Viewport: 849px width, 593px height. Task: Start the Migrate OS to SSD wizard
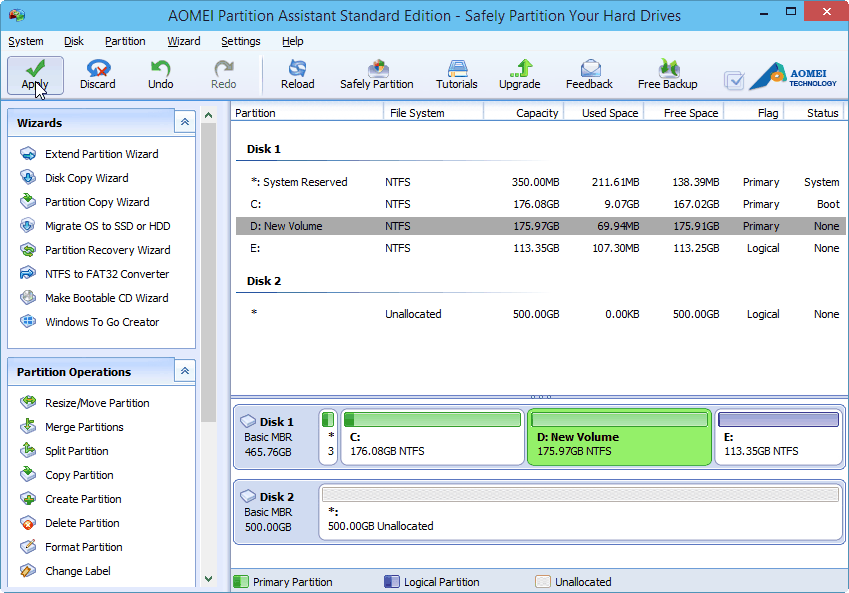coord(107,226)
